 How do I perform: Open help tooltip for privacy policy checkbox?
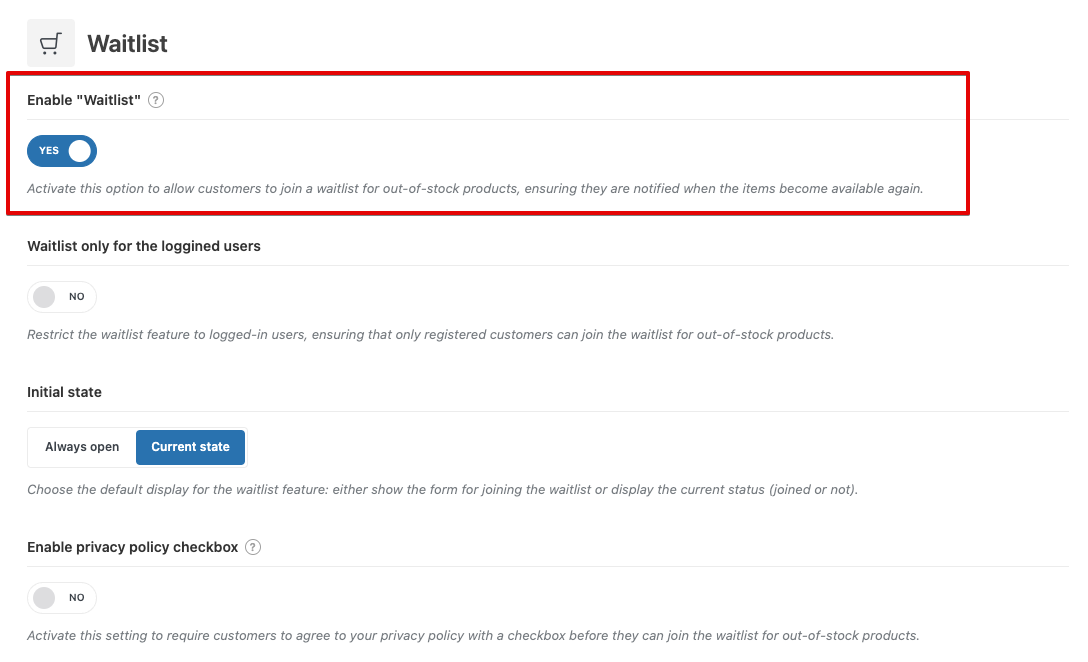[x=253, y=547]
